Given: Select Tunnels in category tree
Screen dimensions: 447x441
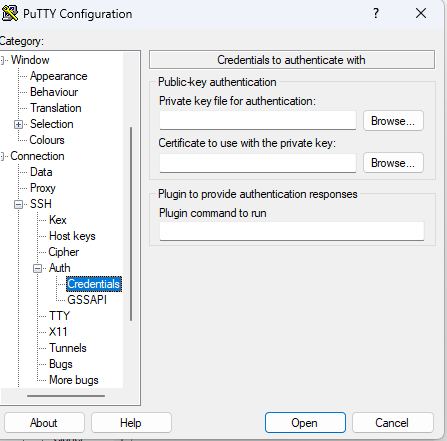Looking at the screenshot, I should tap(68, 348).
